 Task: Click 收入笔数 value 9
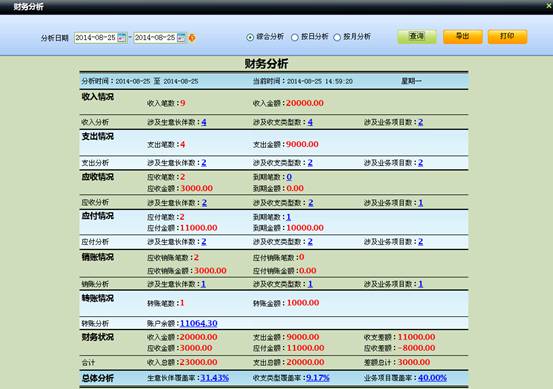[183, 103]
